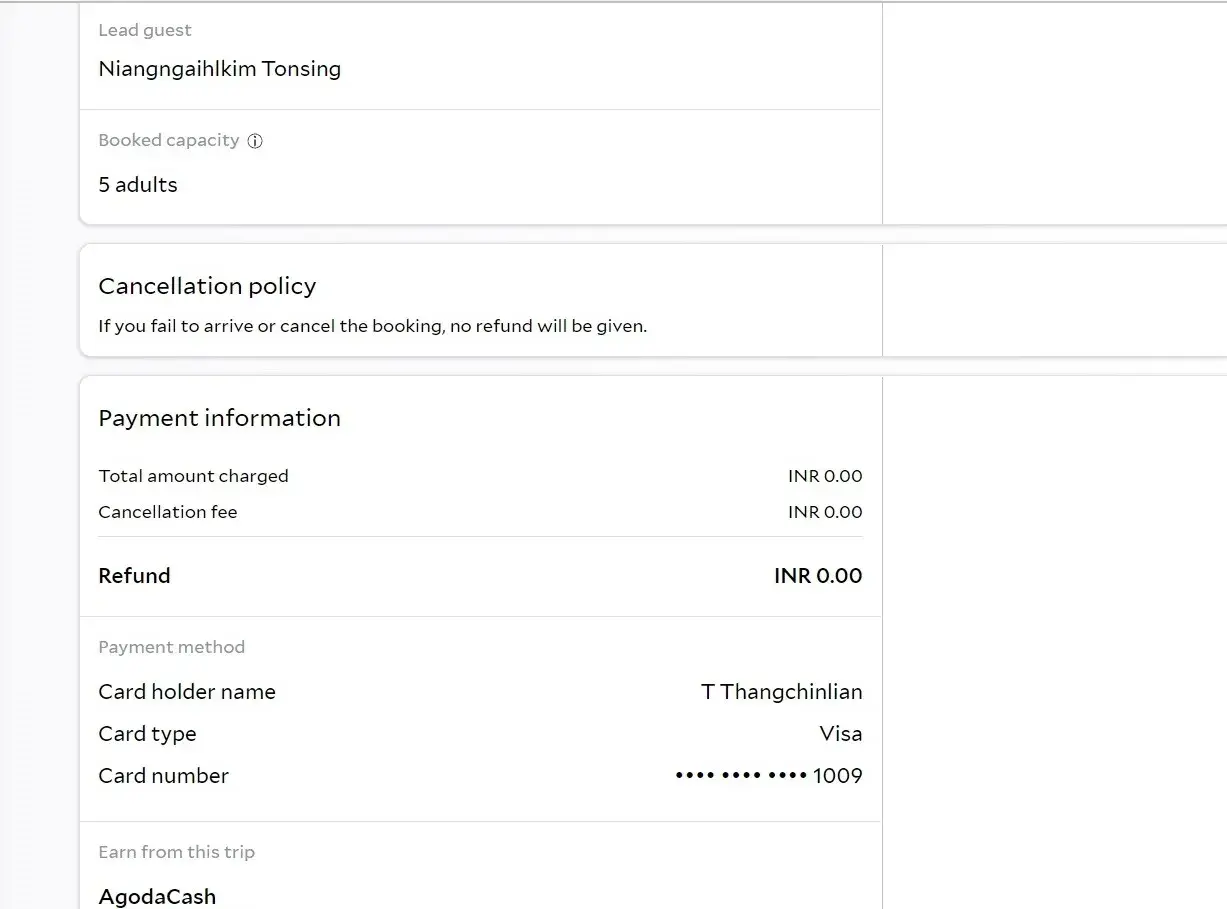Click the "Cancellation fee" label

tap(168, 512)
